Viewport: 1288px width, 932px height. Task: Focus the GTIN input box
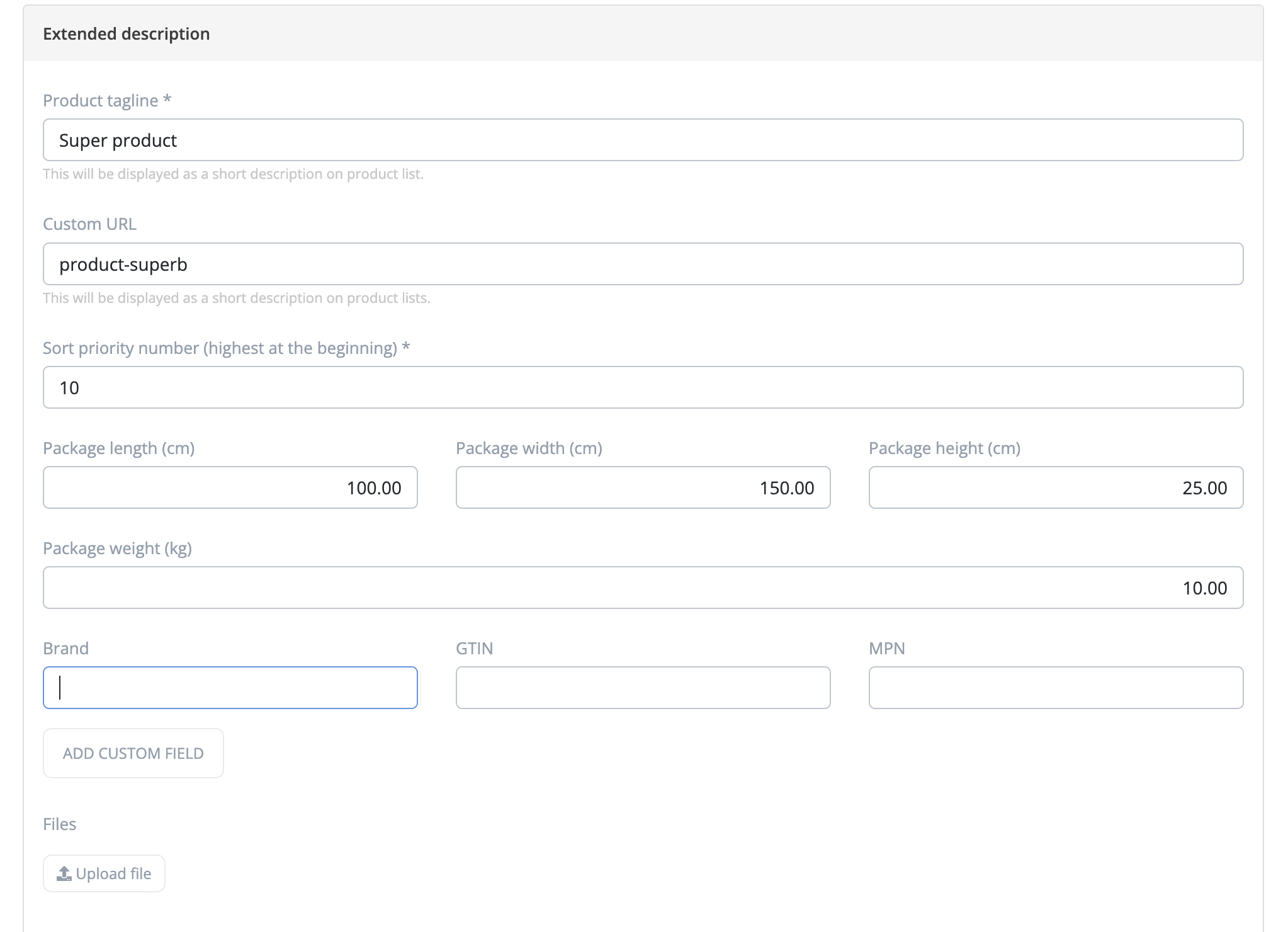[x=643, y=688]
